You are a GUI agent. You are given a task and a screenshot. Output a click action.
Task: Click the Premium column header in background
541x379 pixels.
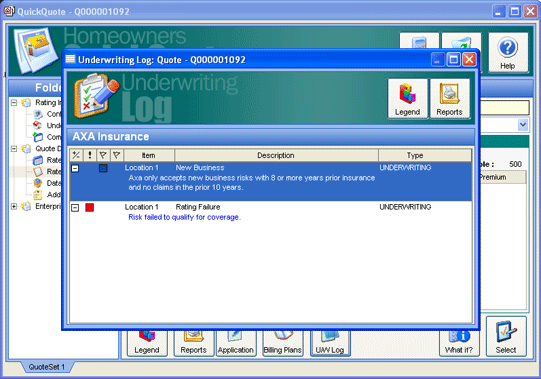coord(503,177)
